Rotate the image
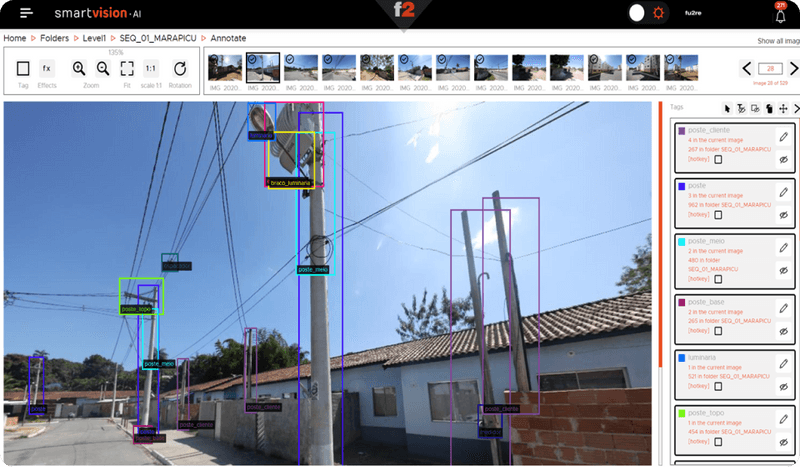The height and width of the screenshot is (467, 800). pyautogui.click(x=180, y=69)
